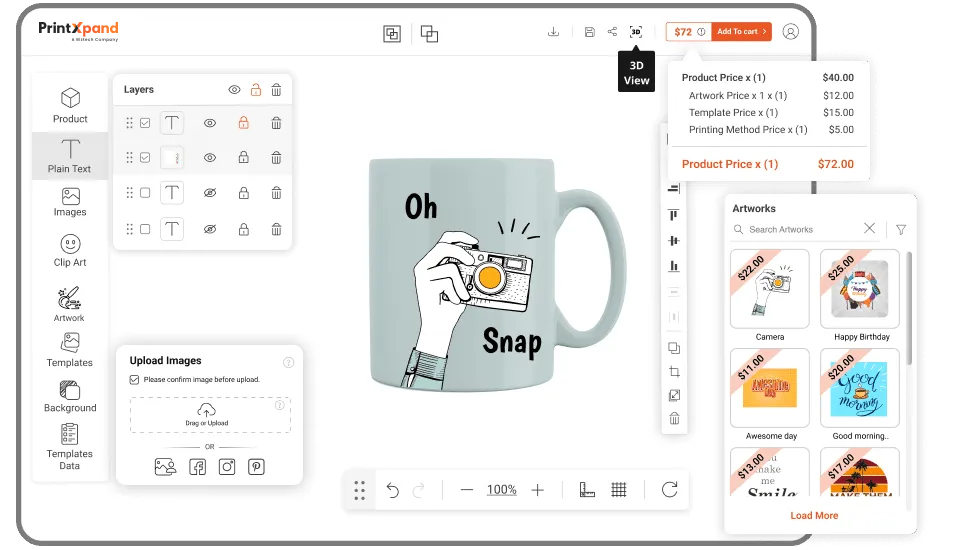The width and height of the screenshot is (975, 550).
Task: Upload from Pinterest
Action: pos(256,467)
